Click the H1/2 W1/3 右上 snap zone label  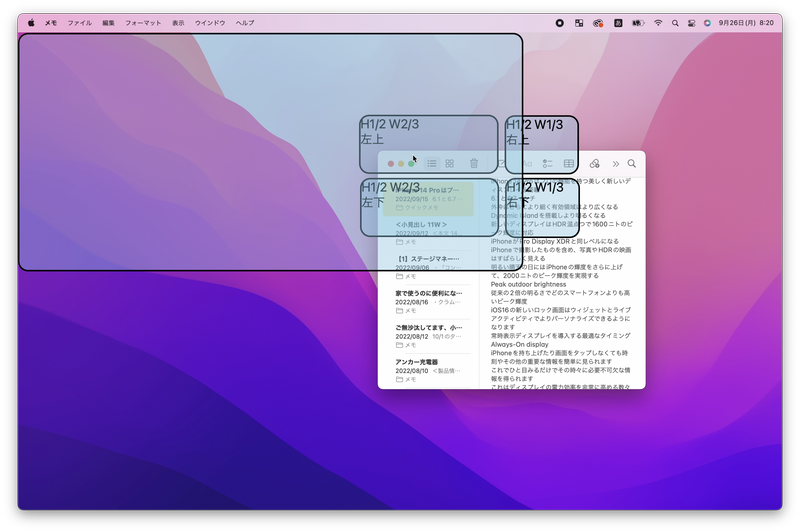coord(534,132)
